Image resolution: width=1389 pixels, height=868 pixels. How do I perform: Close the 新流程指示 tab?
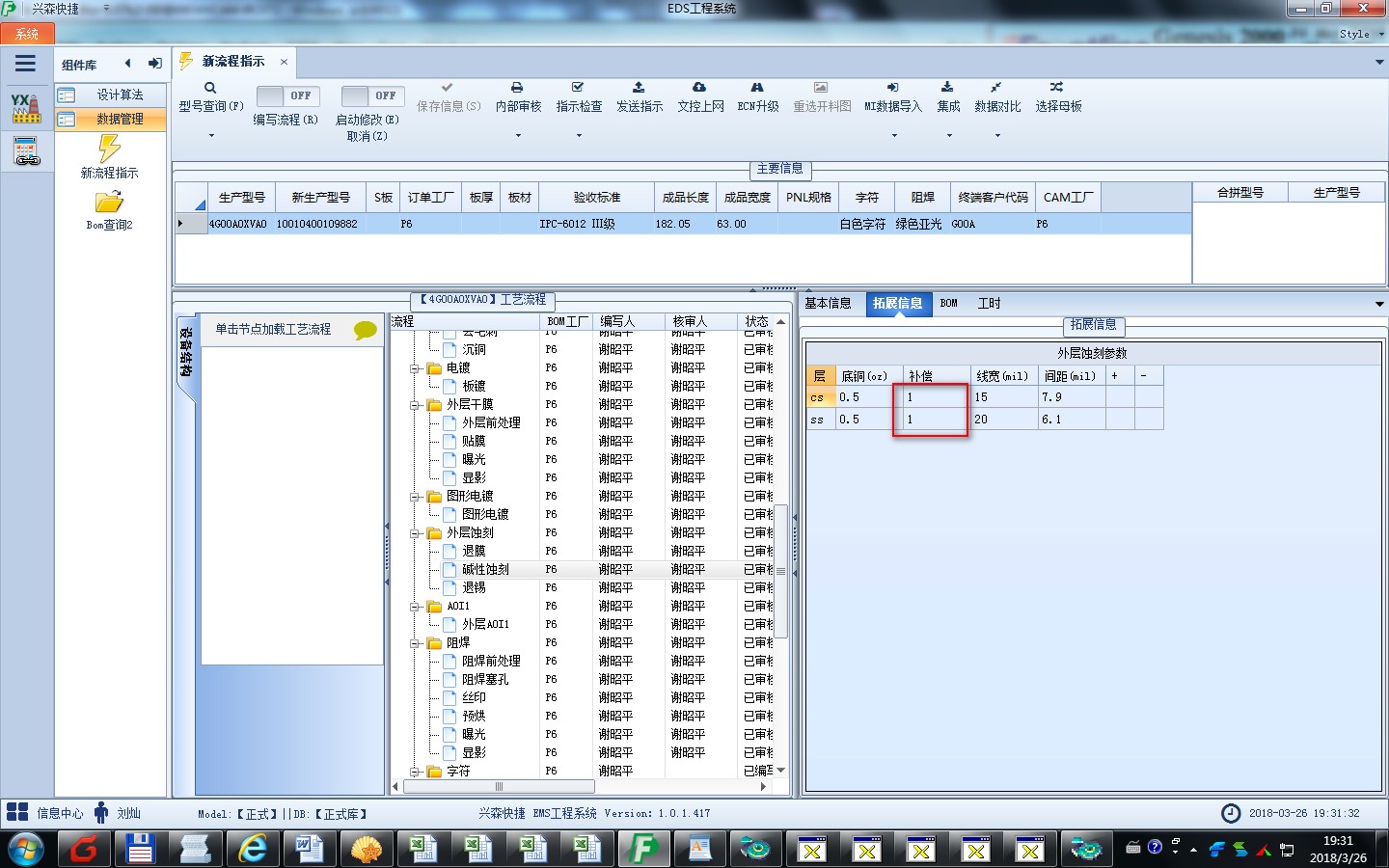point(284,62)
